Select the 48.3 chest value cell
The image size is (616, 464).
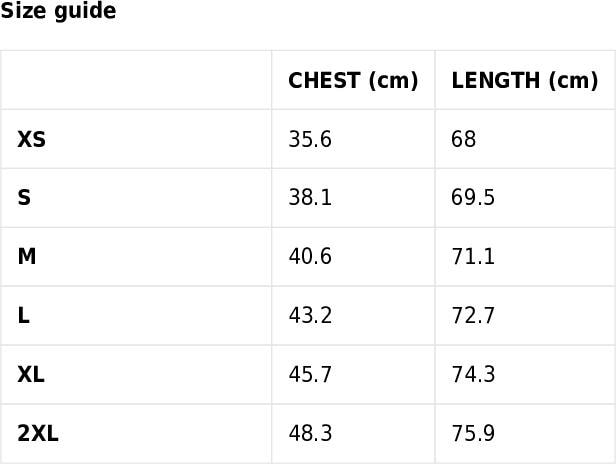tap(353, 433)
